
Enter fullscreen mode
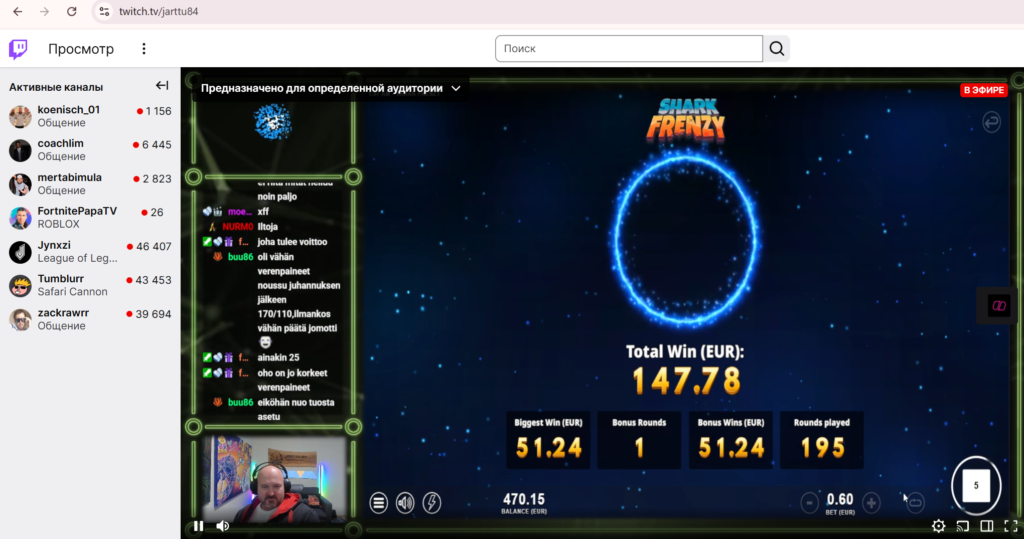[1011, 526]
